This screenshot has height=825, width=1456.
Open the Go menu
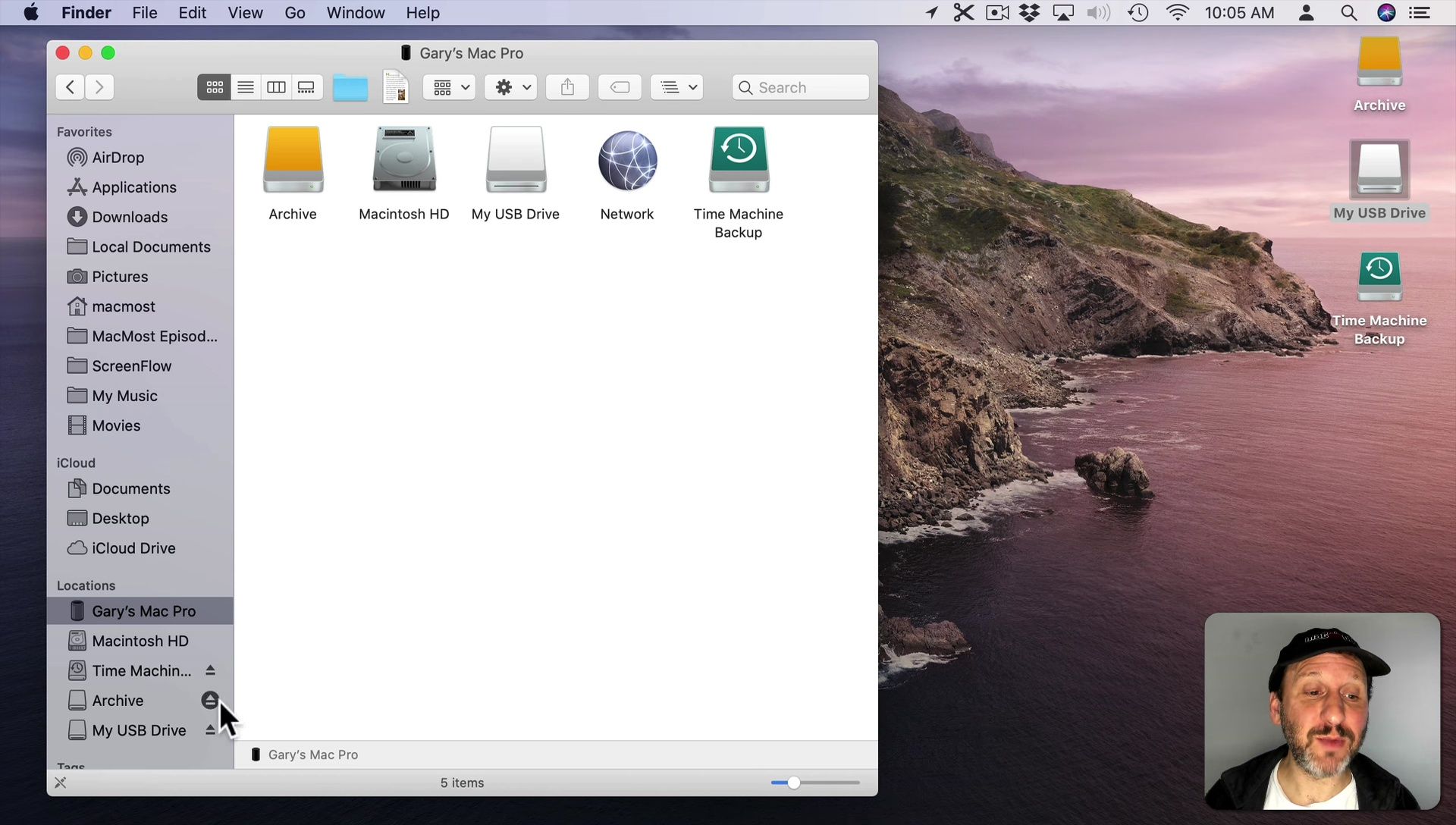pos(295,13)
